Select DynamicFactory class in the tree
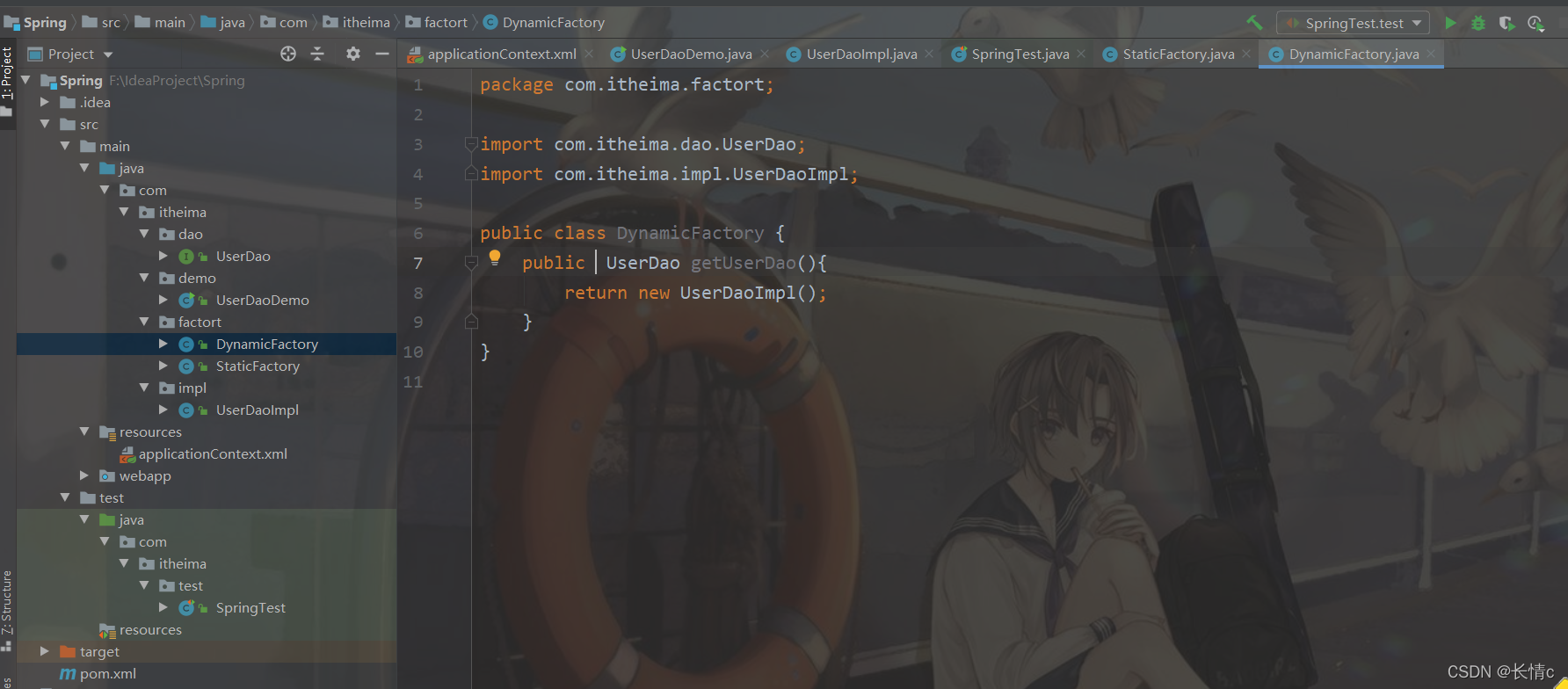 (266, 344)
